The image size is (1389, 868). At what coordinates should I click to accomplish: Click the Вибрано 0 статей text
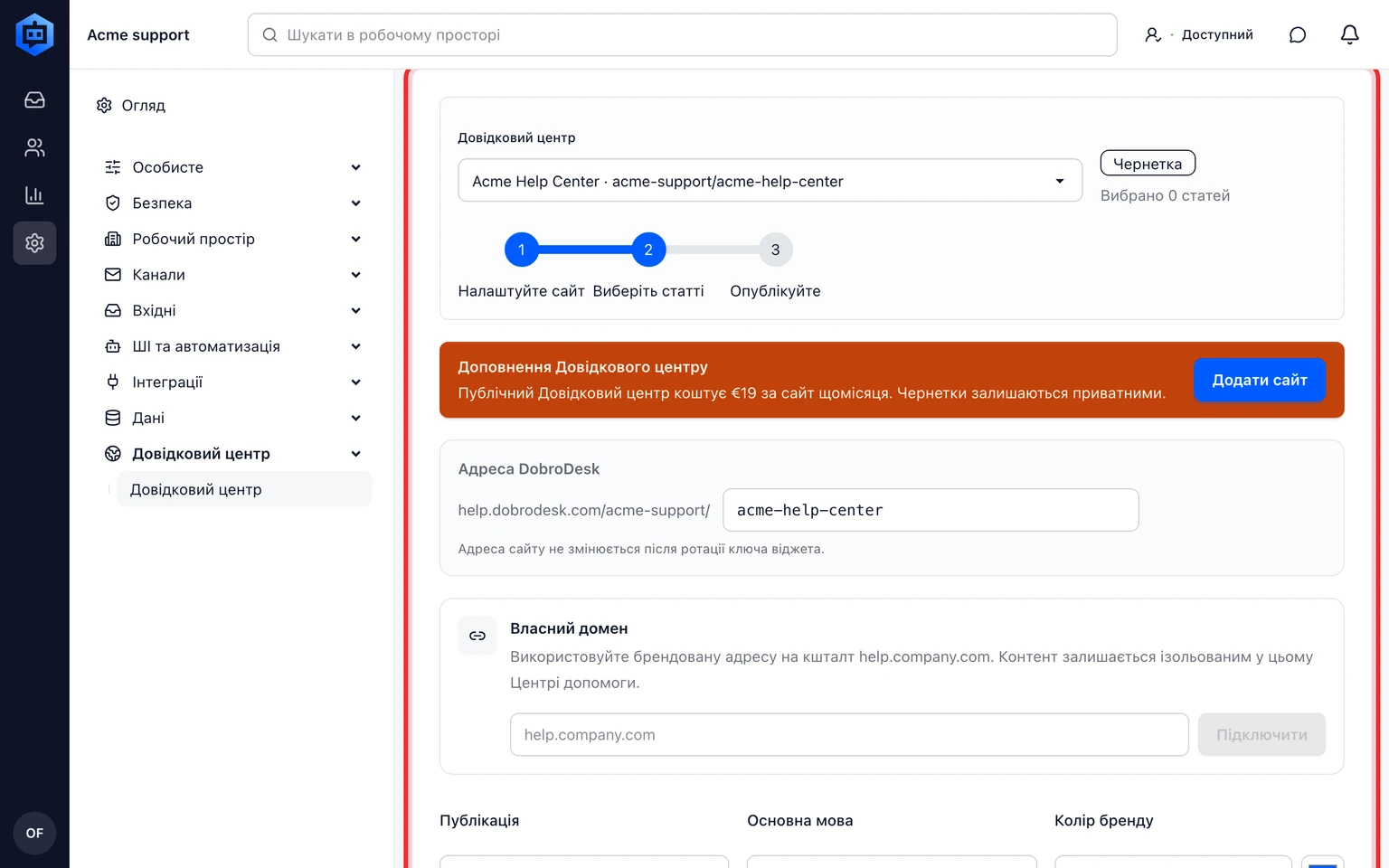1165,195
